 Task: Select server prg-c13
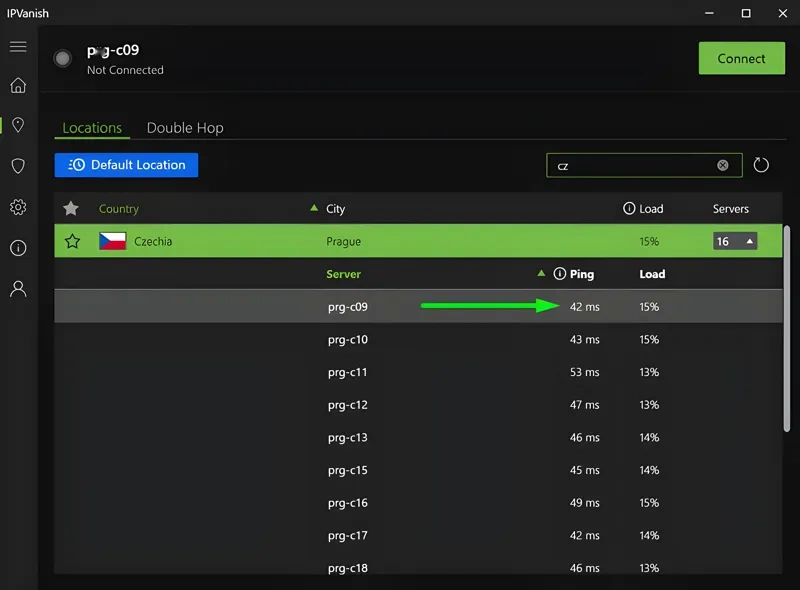click(x=418, y=437)
